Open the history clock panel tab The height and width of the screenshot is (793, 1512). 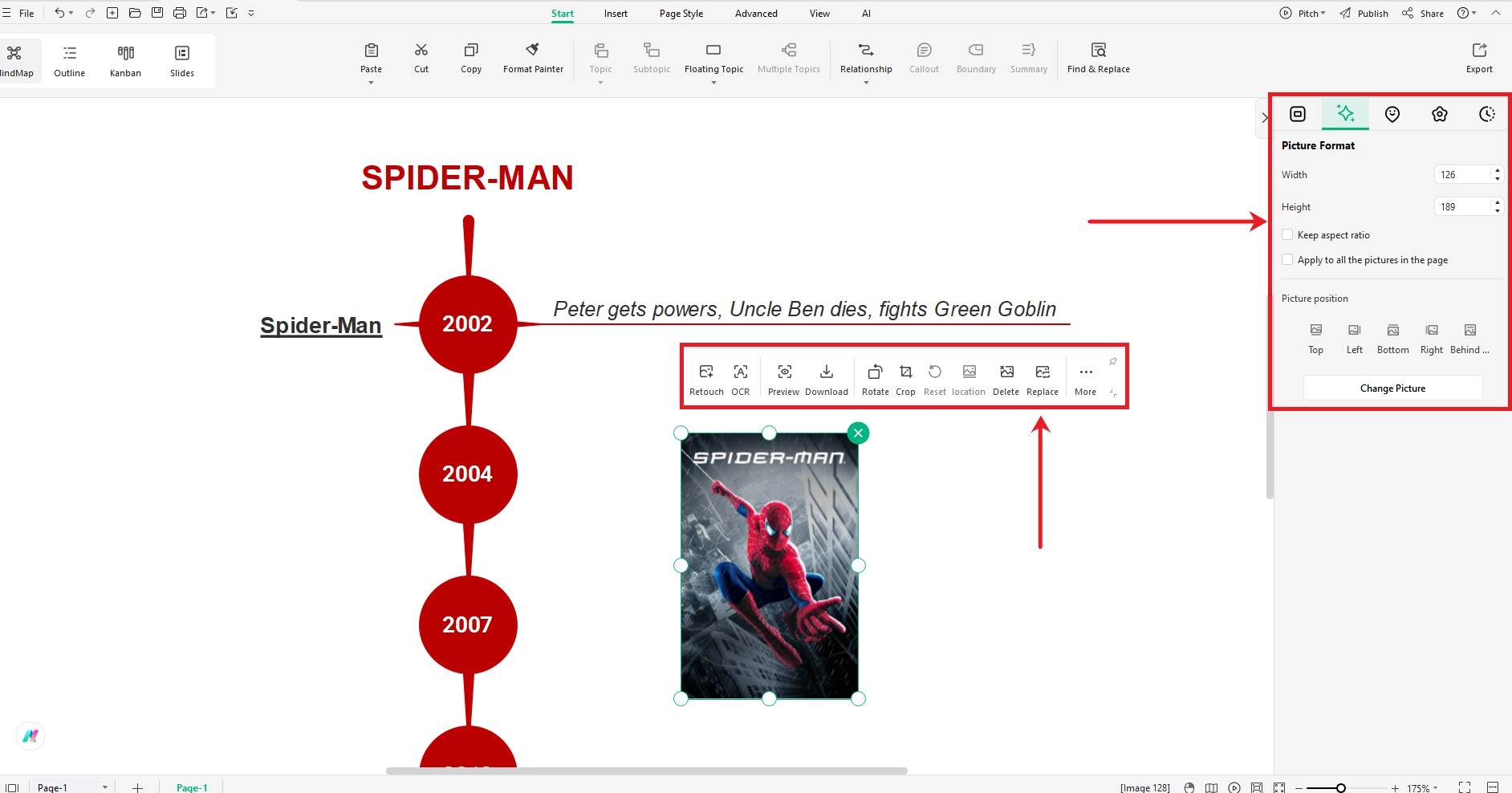(x=1487, y=114)
